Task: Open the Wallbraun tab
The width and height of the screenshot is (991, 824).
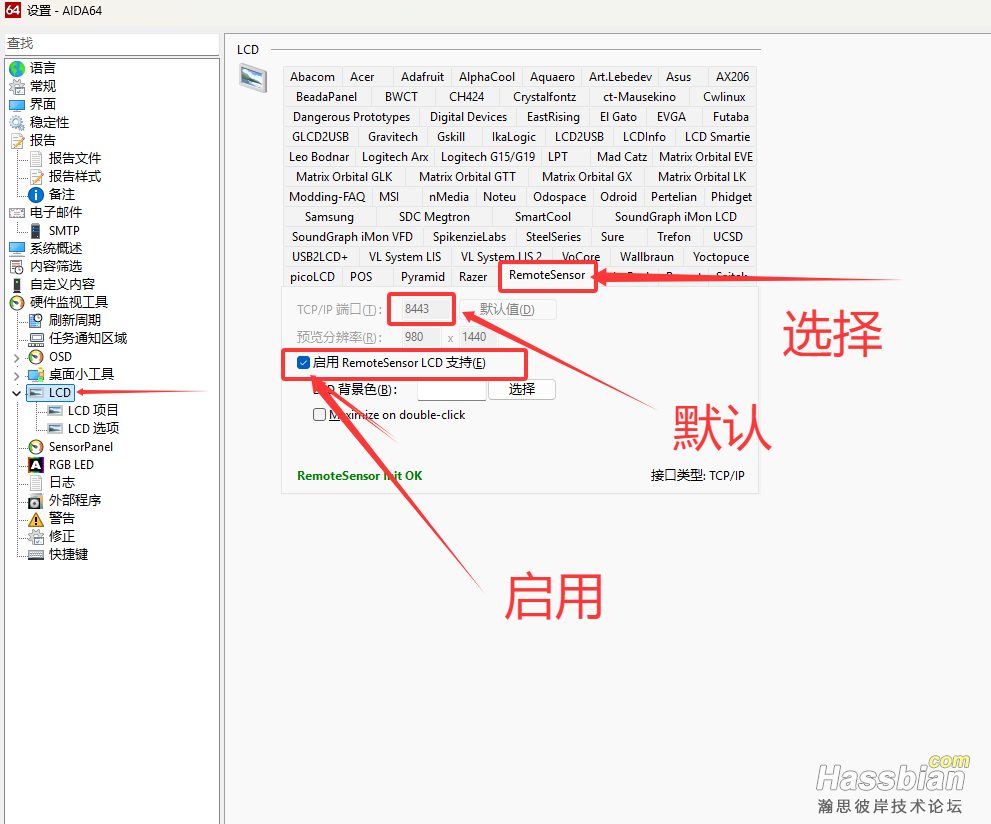Action: (x=647, y=257)
